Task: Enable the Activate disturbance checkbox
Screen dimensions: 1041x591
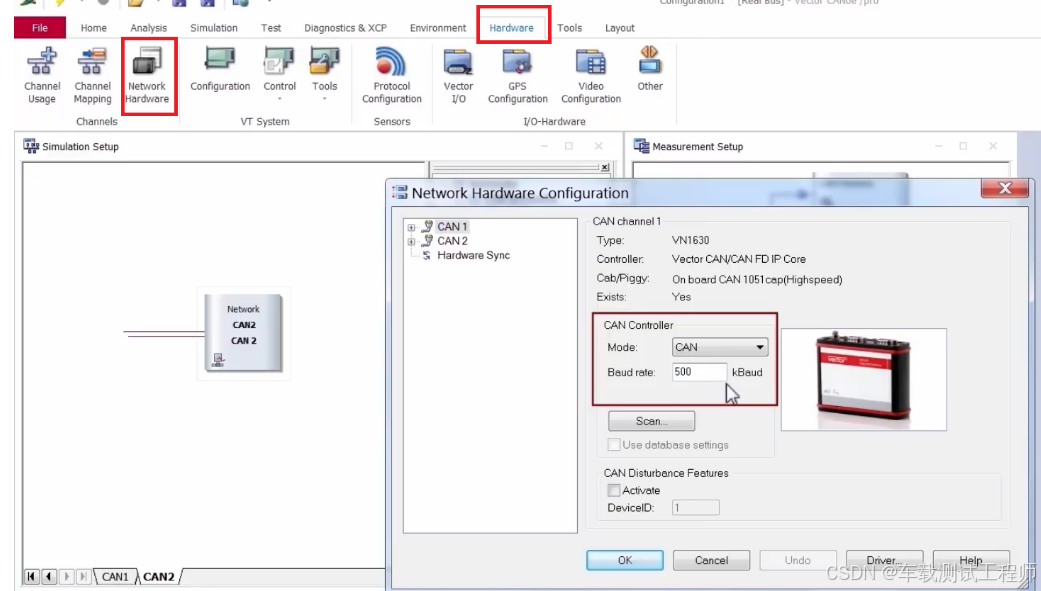Action: coord(614,491)
